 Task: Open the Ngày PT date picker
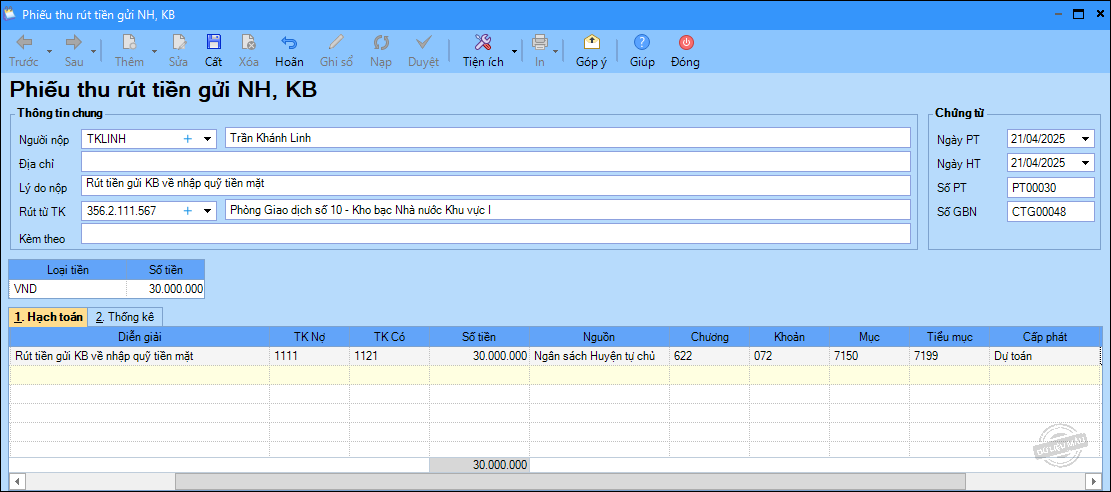click(x=1086, y=139)
